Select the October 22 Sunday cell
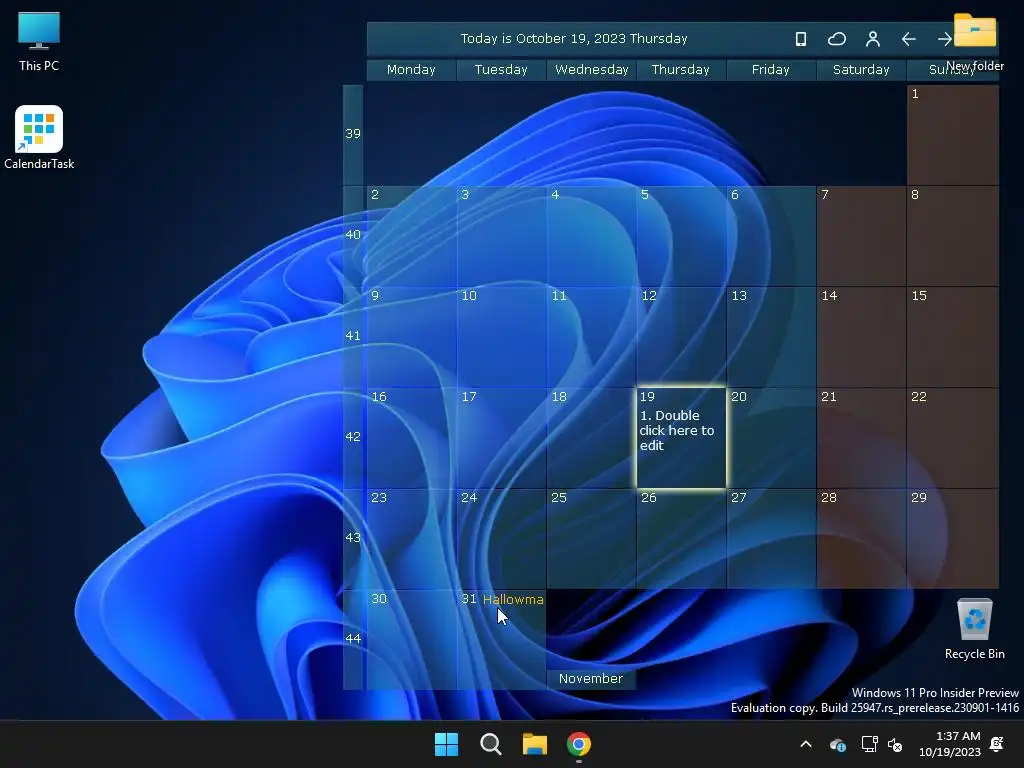 click(x=952, y=438)
